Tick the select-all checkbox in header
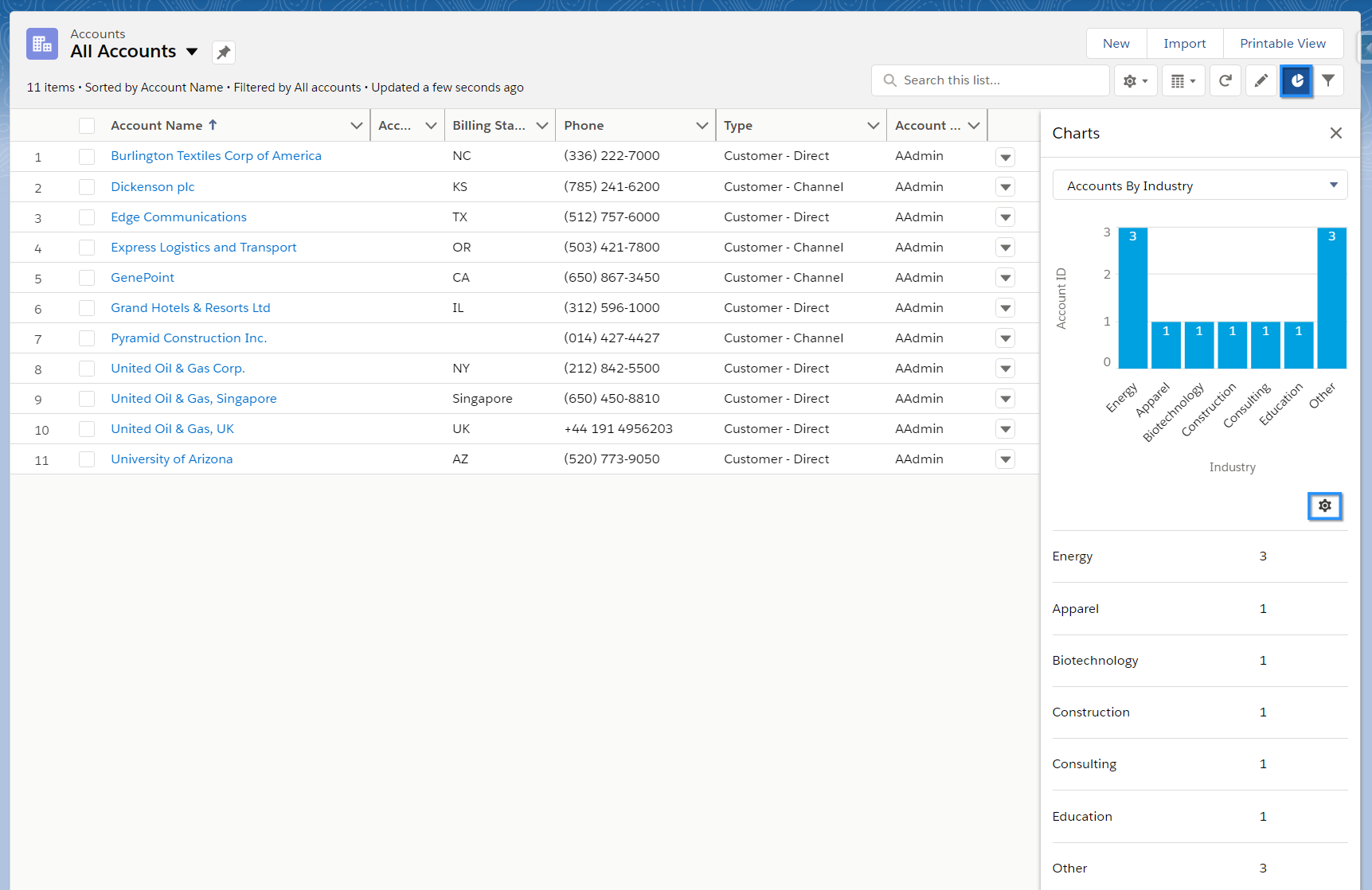 click(x=87, y=126)
